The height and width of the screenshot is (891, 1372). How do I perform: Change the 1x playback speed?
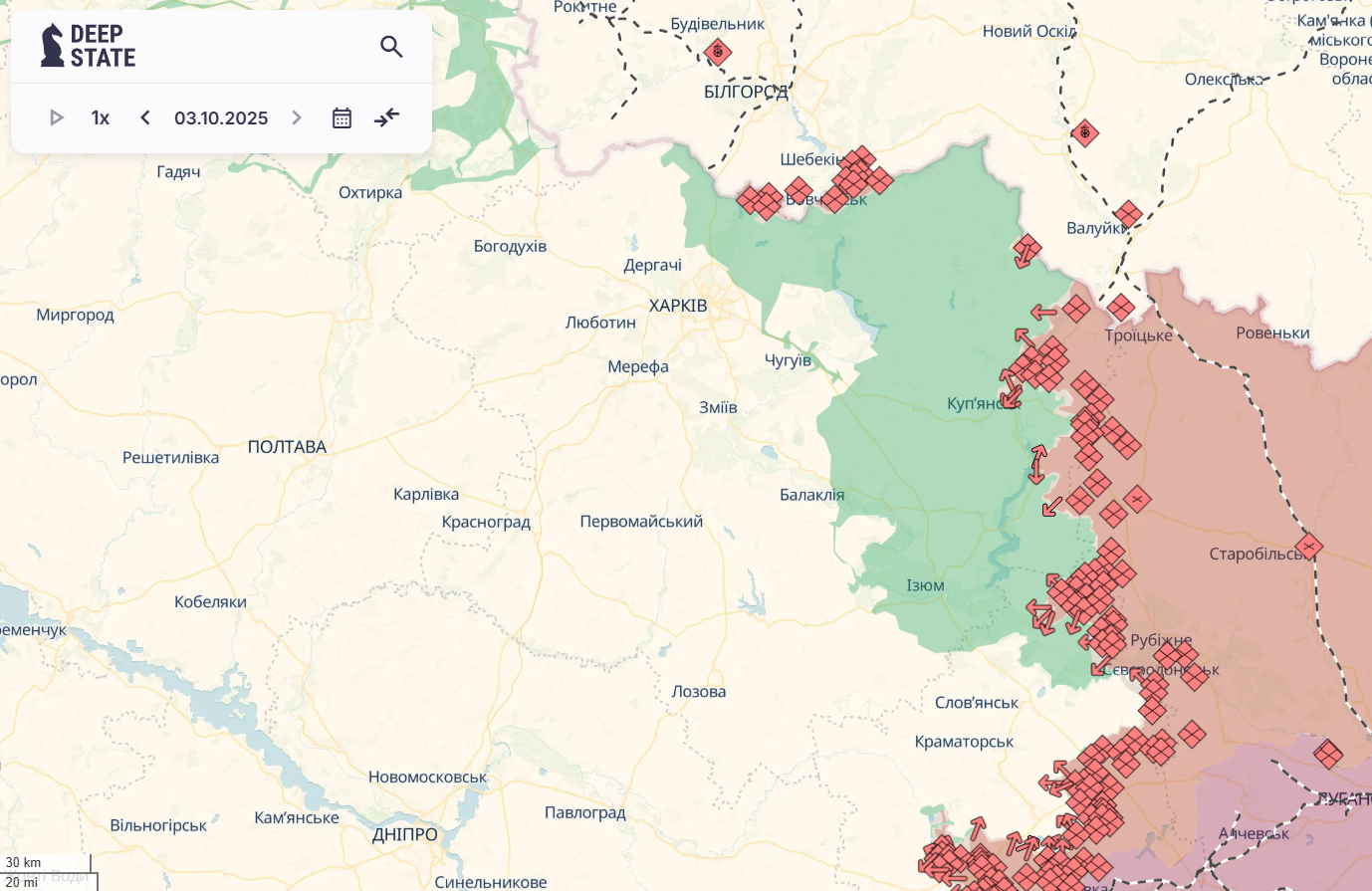tap(101, 117)
